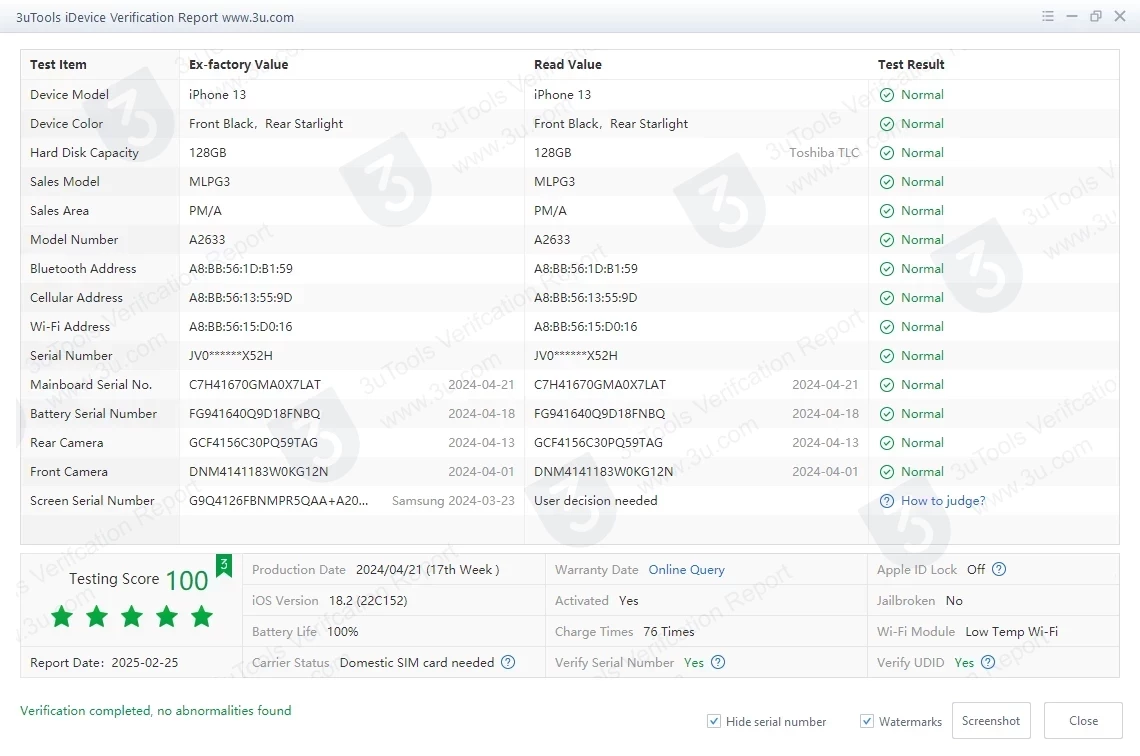Click the help icon beside Verify UDID
1140x756 pixels.
988,663
